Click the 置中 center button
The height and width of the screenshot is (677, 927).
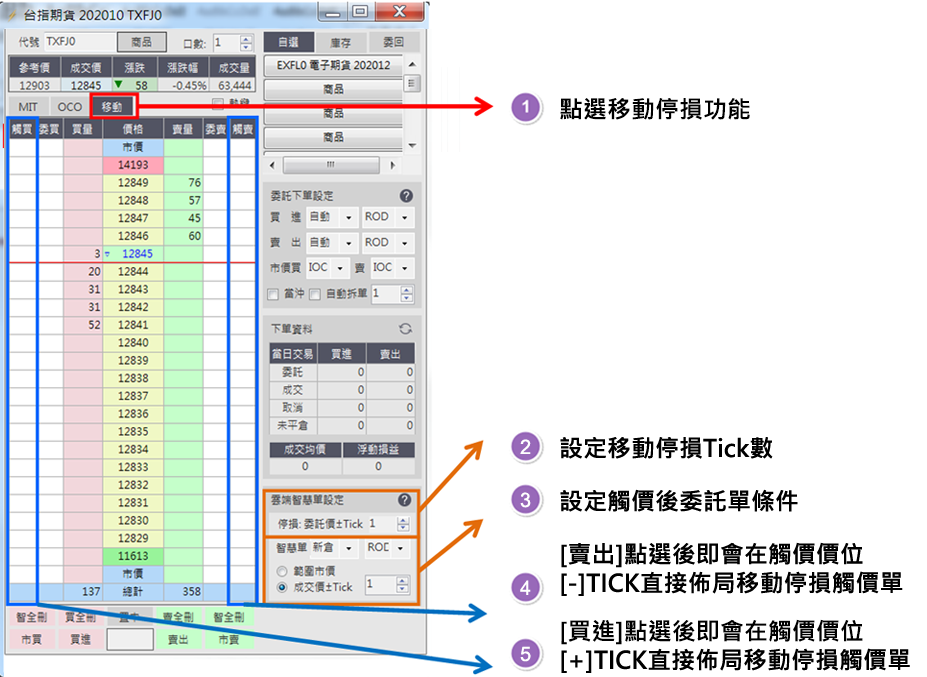click(x=129, y=617)
